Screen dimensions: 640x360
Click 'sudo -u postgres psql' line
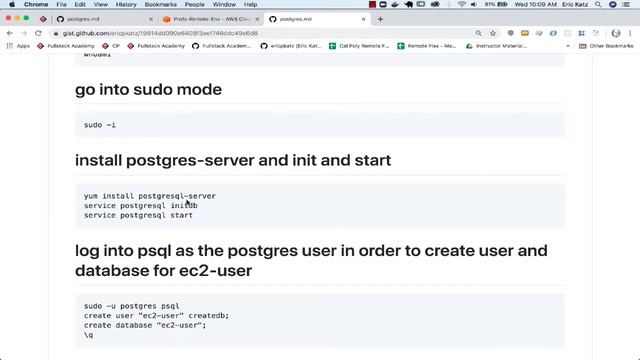coord(132,306)
